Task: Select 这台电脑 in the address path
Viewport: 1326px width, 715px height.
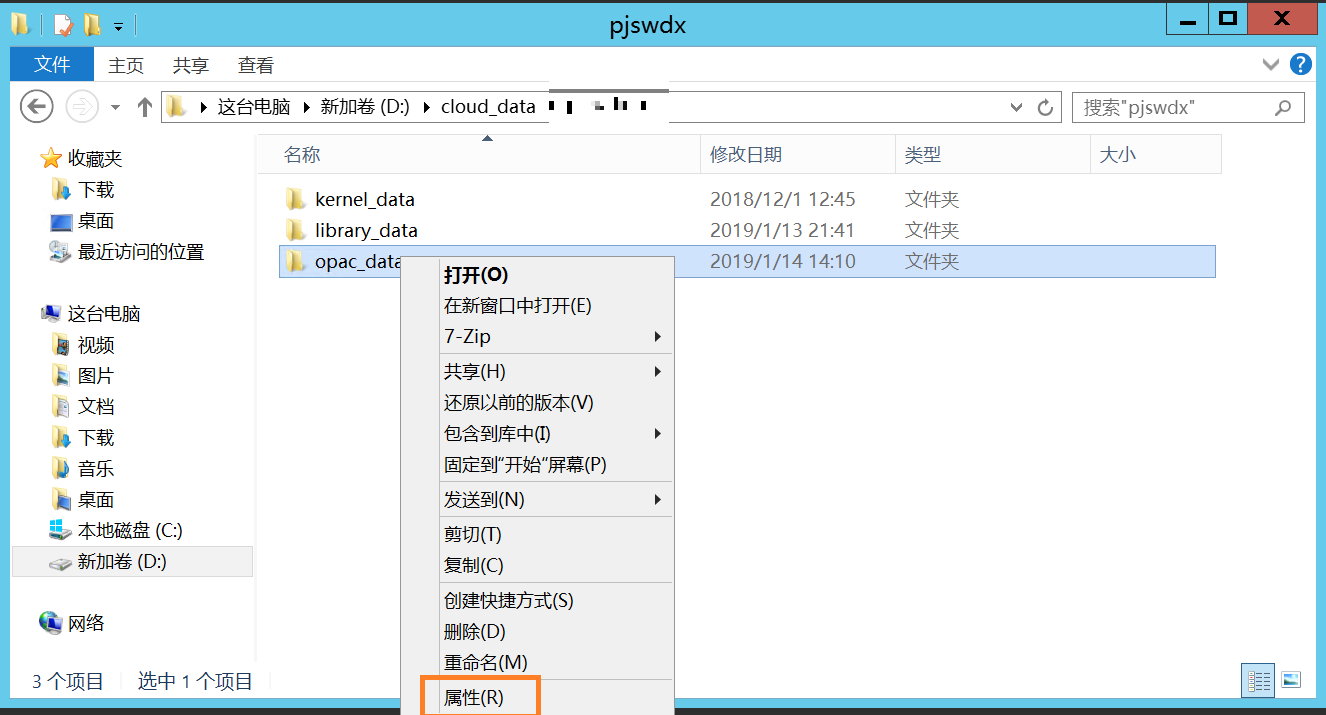Action: 254,107
